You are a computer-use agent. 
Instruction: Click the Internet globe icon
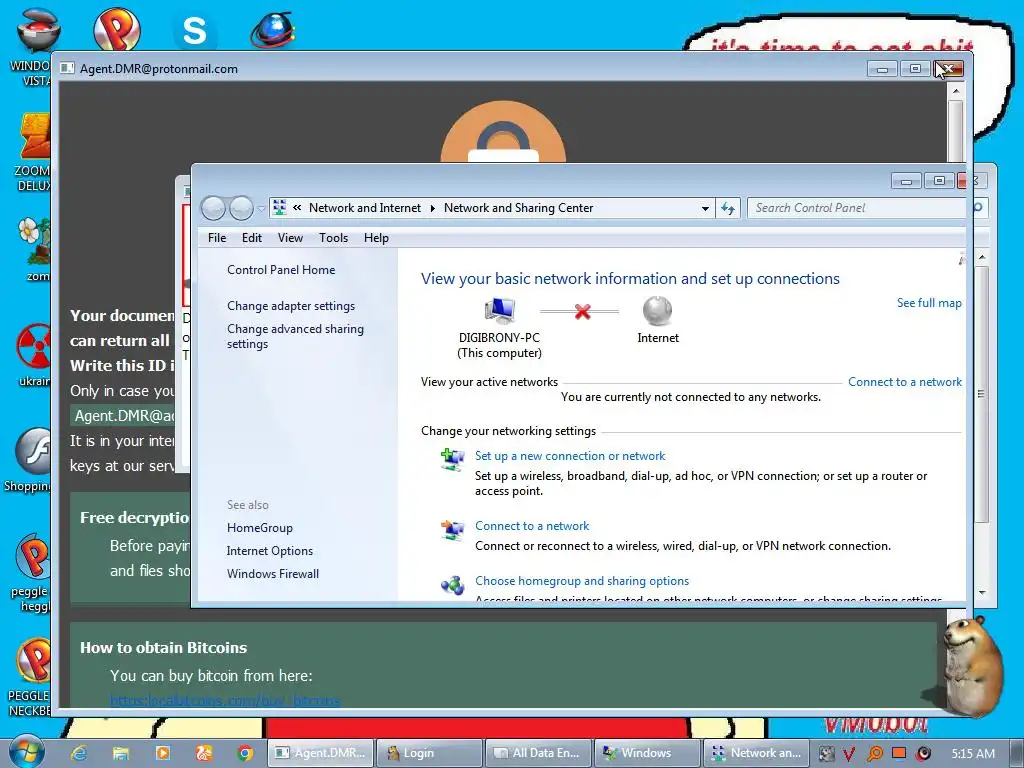(x=658, y=311)
